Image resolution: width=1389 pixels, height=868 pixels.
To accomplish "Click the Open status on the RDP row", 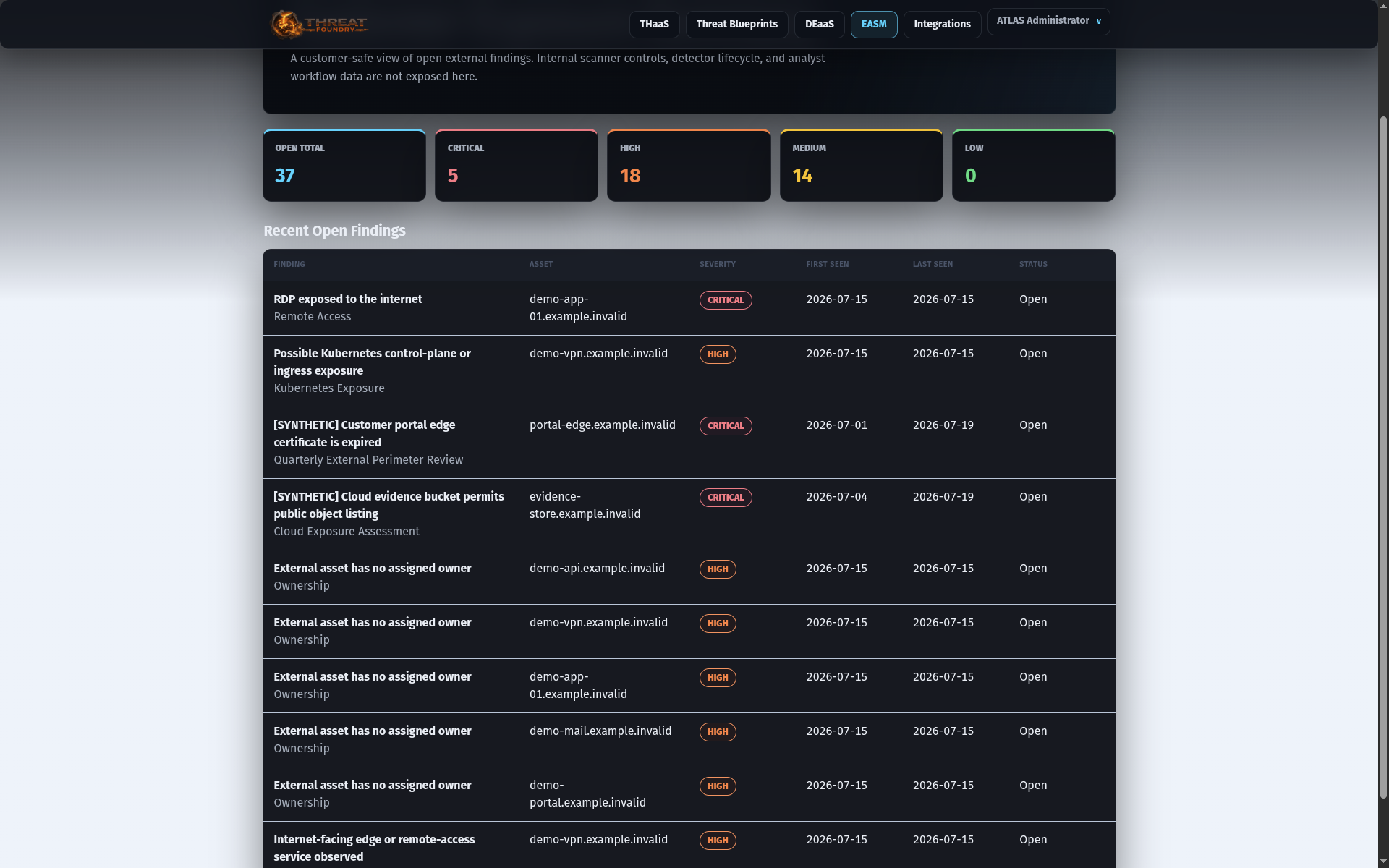I will tap(1033, 299).
